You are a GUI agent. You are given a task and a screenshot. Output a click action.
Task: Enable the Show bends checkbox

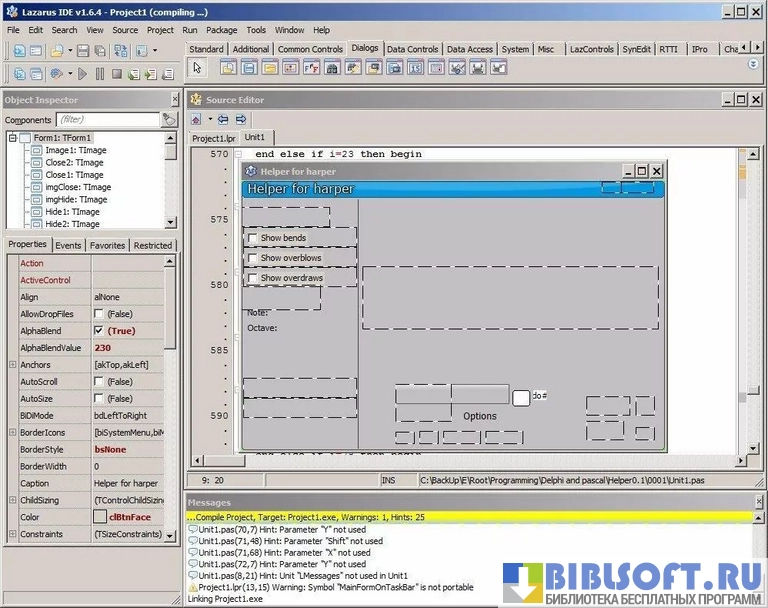coord(253,238)
